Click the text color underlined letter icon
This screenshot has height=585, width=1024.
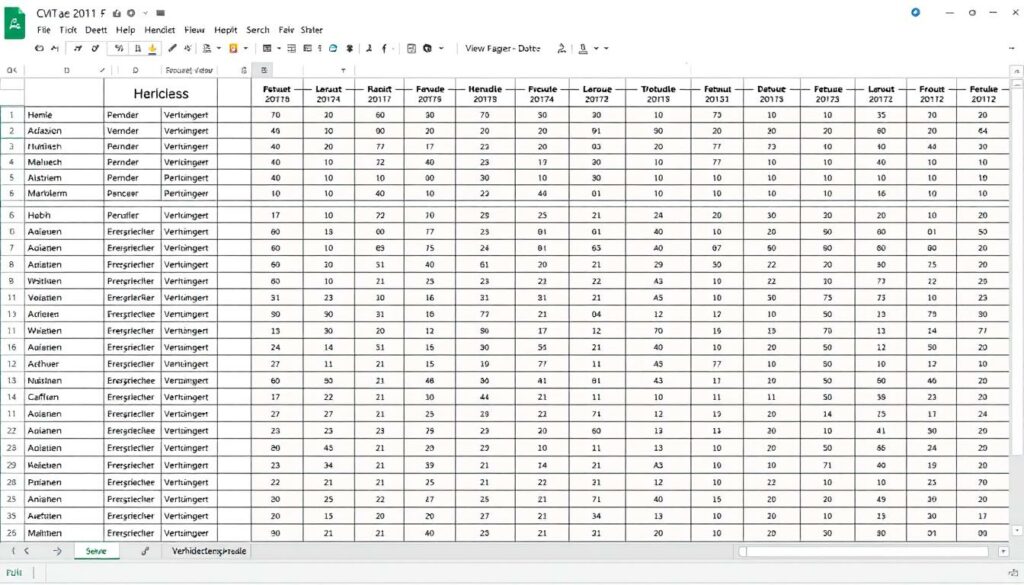[583, 48]
